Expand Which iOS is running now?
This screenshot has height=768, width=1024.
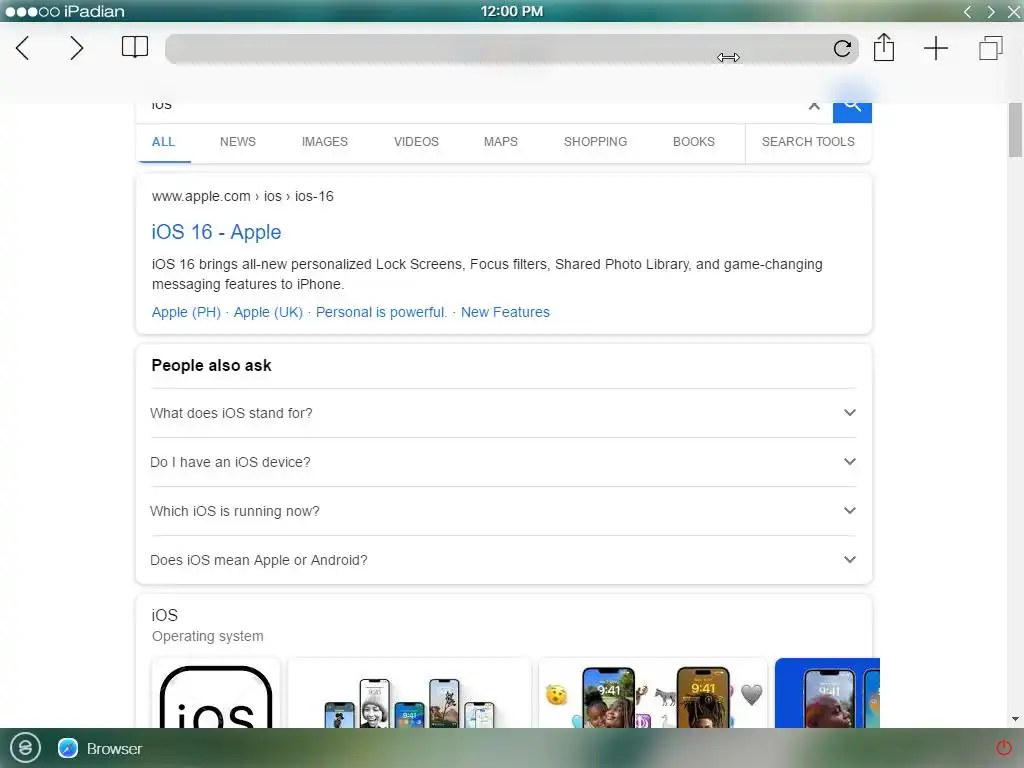coord(503,511)
